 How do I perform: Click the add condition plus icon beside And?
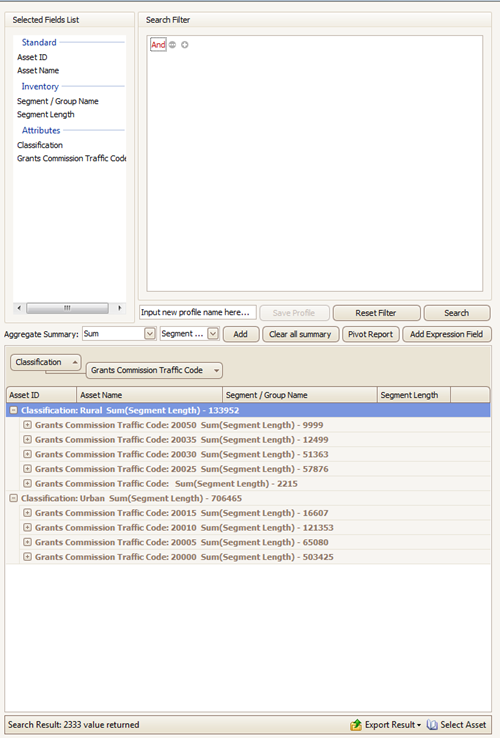click(185, 45)
